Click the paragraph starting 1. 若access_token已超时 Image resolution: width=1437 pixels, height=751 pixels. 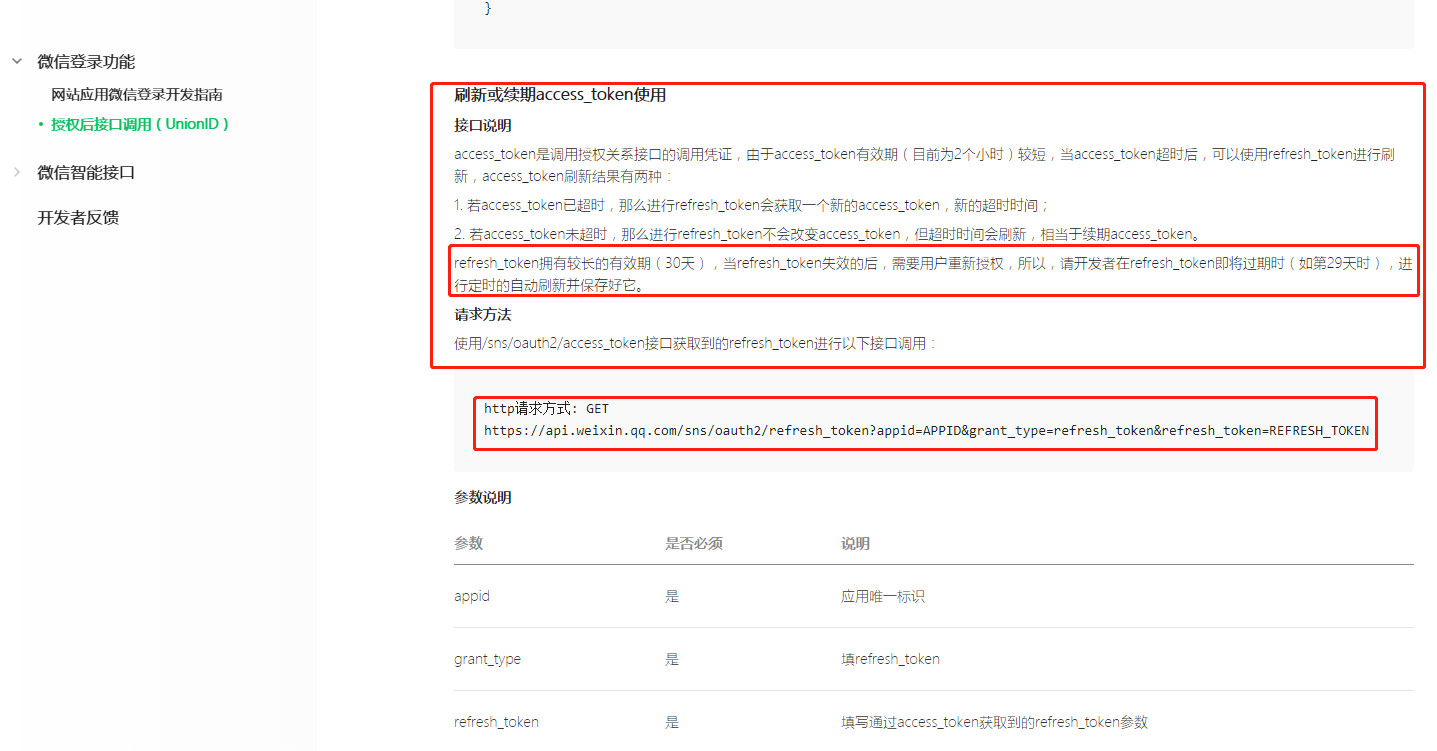751,205
